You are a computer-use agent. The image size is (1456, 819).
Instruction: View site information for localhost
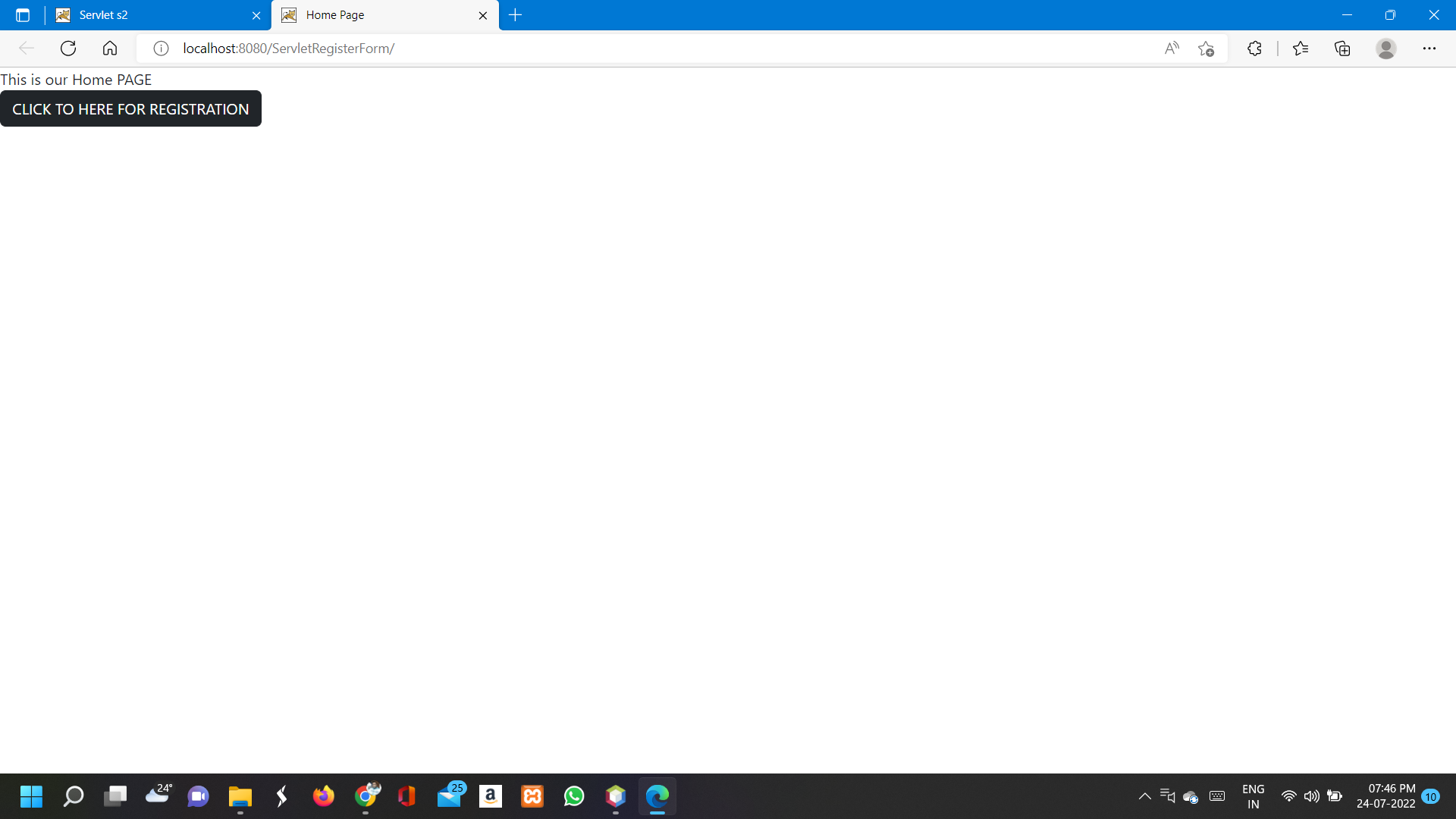tap(161, 49)
